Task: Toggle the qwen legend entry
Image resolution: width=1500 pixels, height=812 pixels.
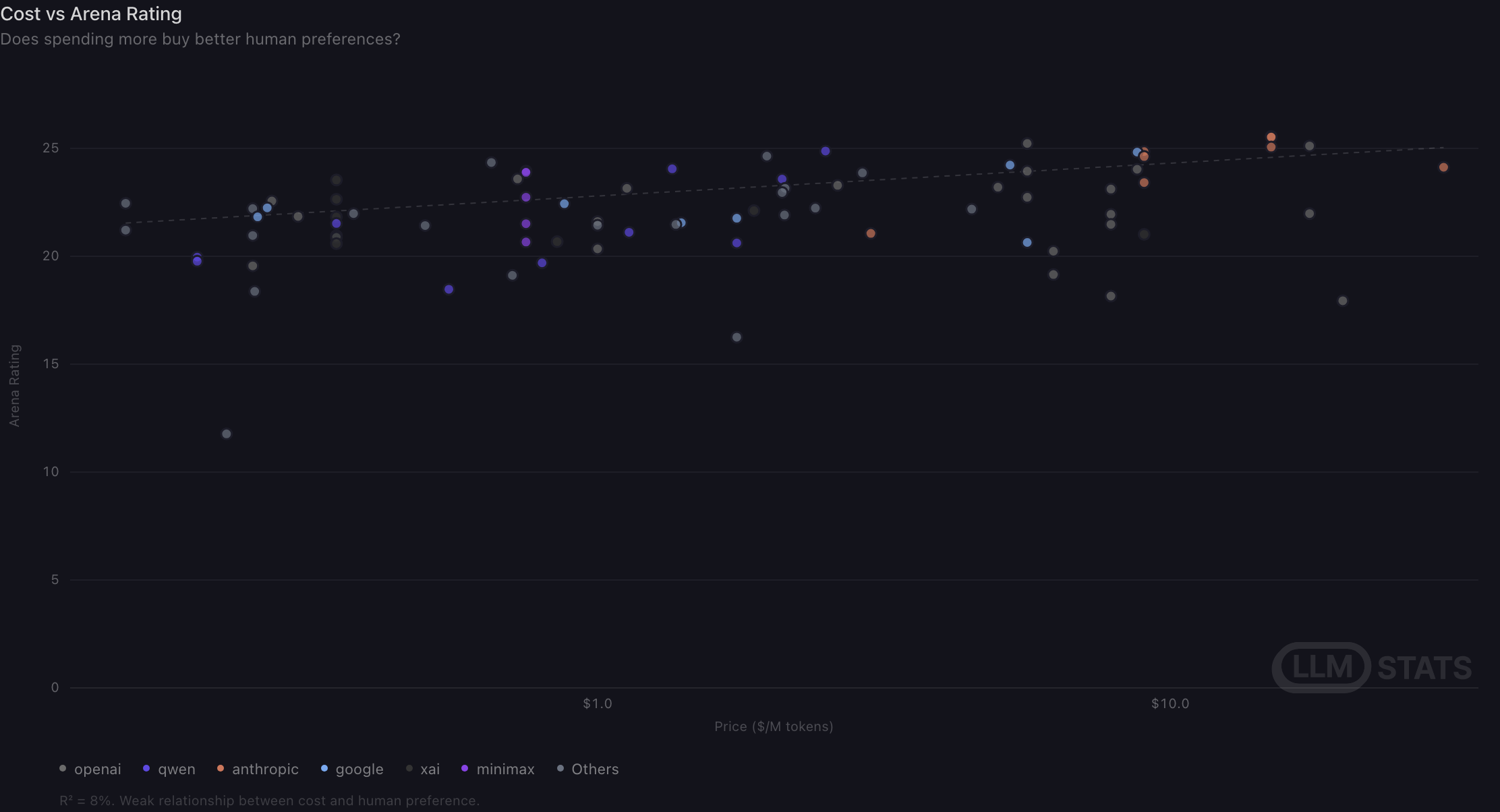Action: (x=169, y=769)
